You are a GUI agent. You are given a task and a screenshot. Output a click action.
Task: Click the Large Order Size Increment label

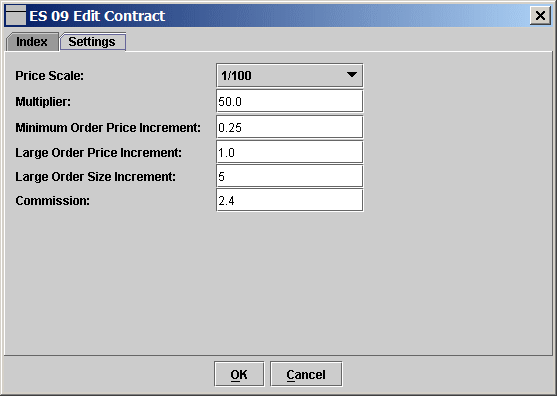pos(95,177)
